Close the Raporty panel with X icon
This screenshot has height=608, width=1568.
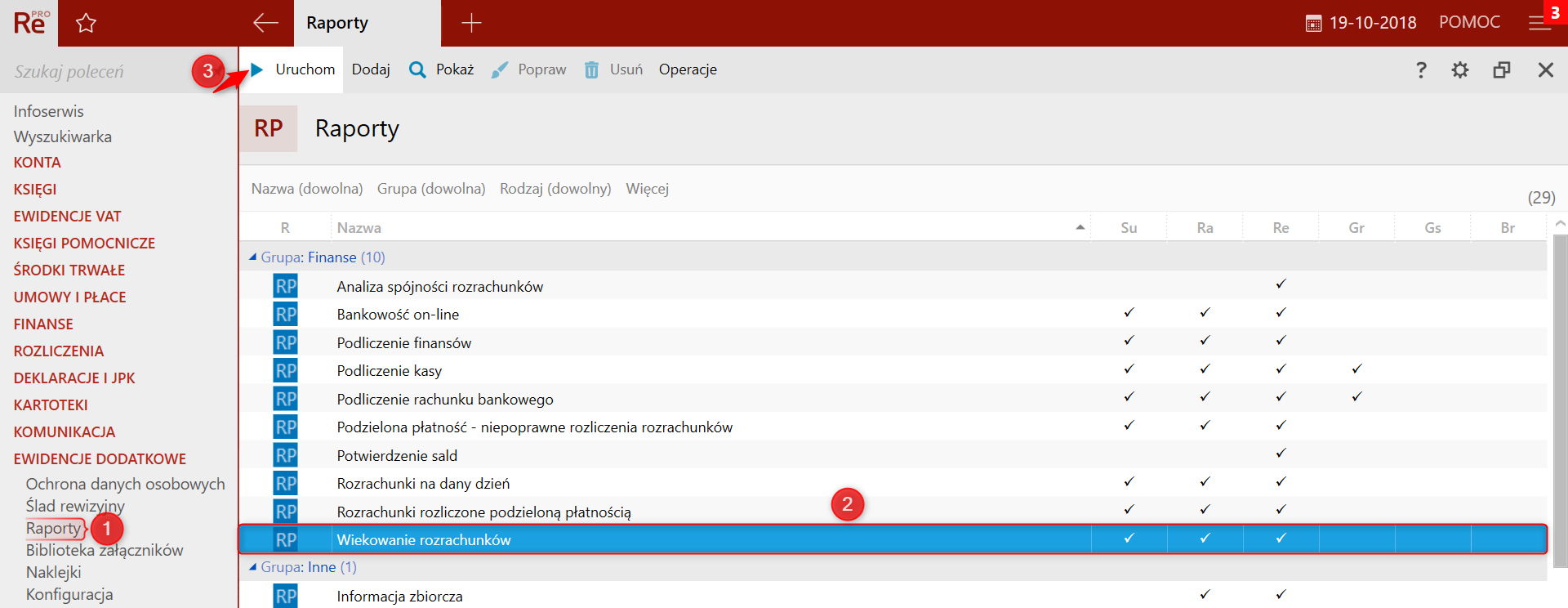(x=1546, y=69)
